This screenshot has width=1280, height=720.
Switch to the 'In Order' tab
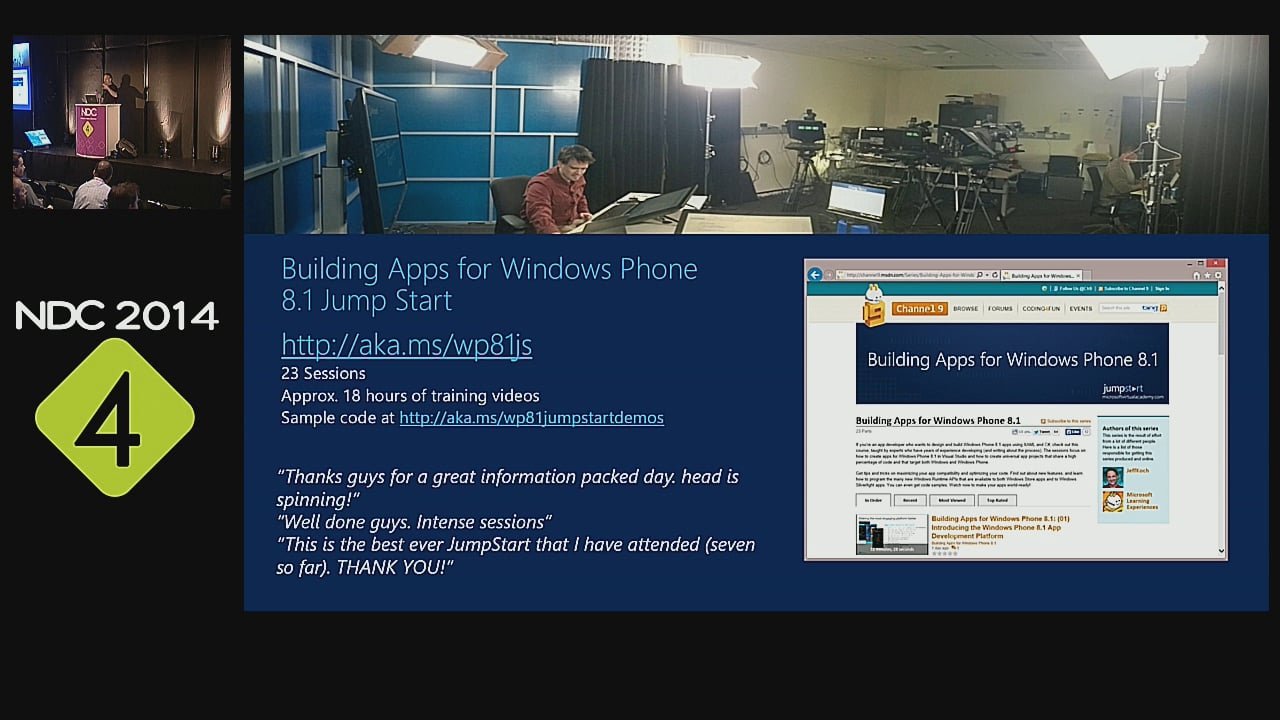point(873,500)
